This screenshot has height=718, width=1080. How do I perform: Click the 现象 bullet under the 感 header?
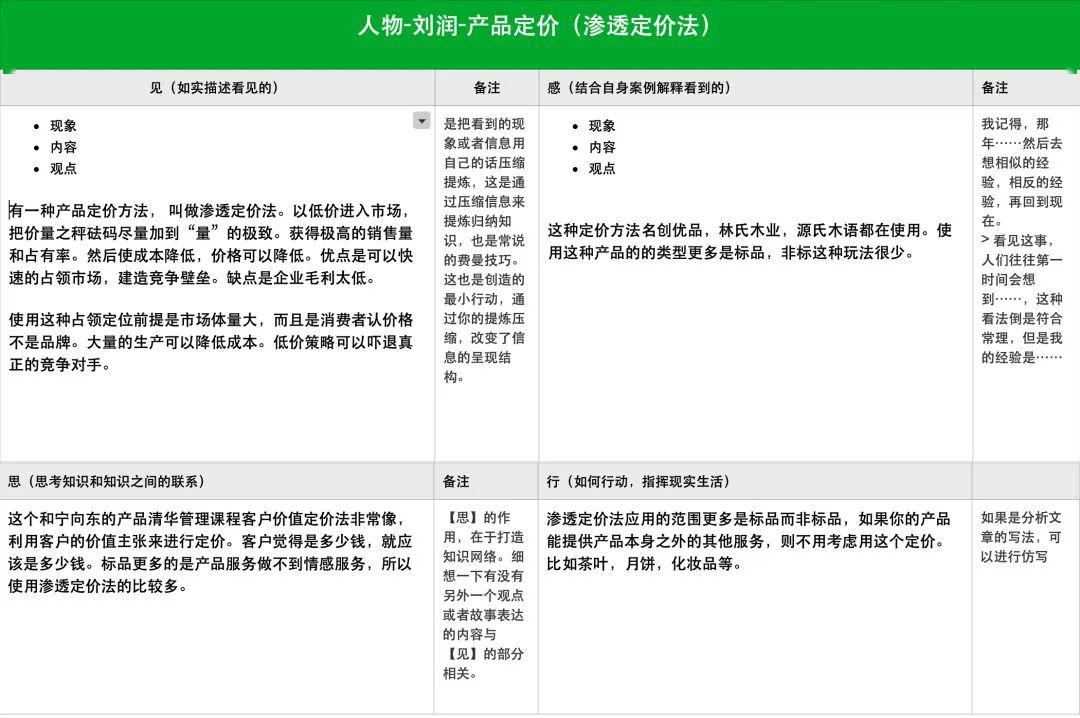[602, 125]
